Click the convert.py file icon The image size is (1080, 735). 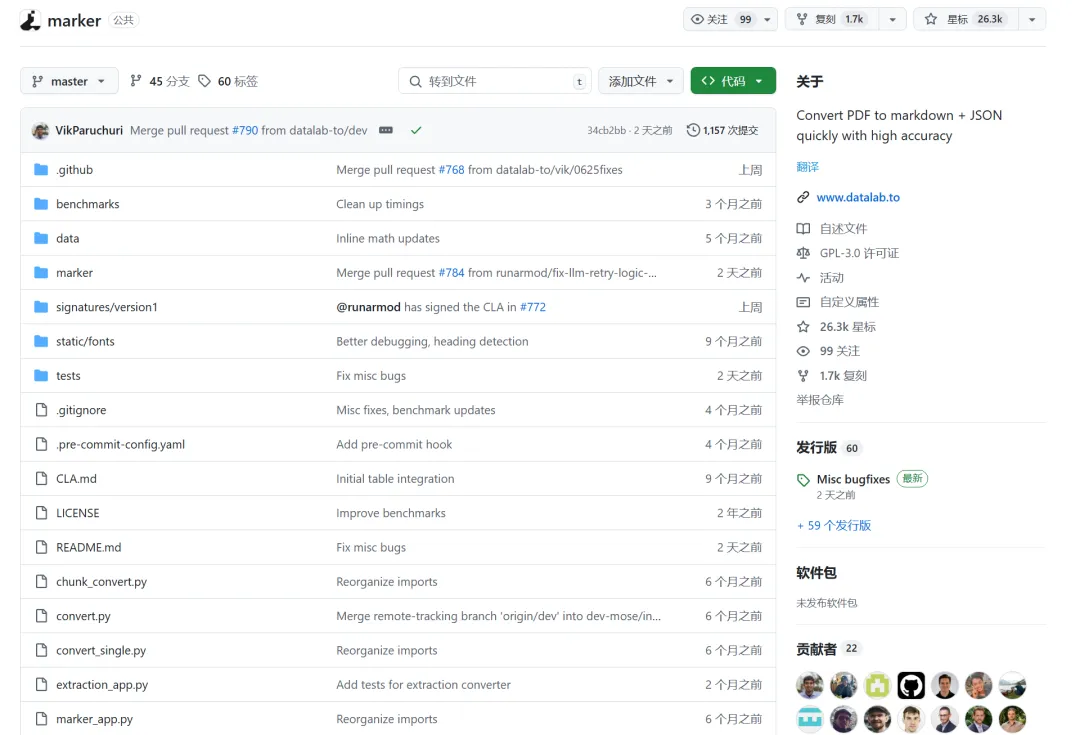pyautogui.click(x=41, y=616)
